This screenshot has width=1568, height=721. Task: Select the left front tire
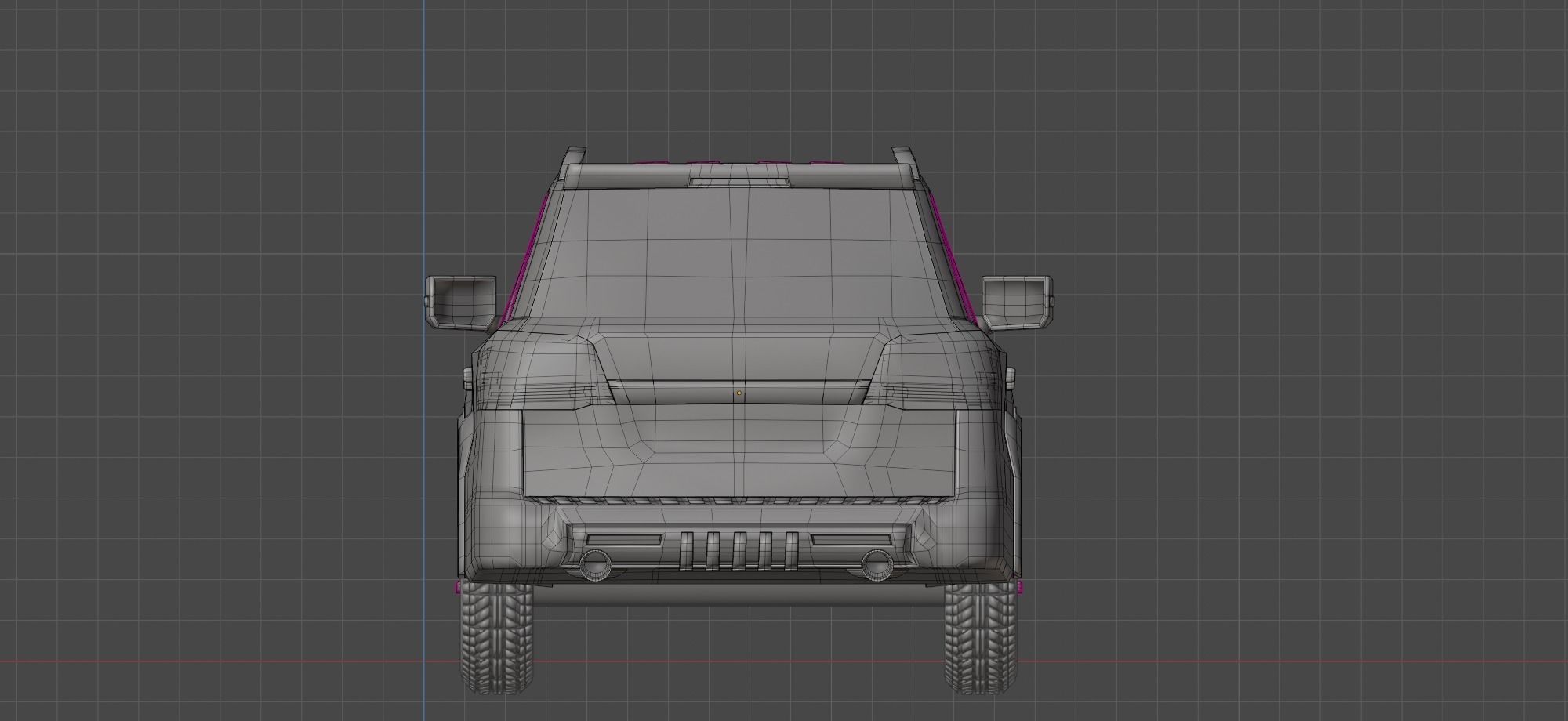(x=497, y=636)
